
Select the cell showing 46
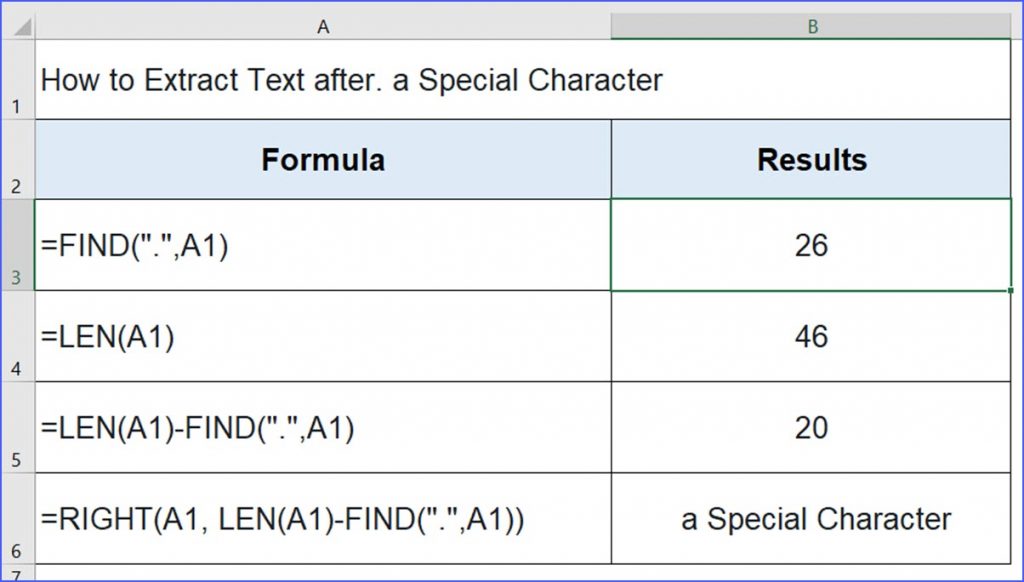click(811, 336)
